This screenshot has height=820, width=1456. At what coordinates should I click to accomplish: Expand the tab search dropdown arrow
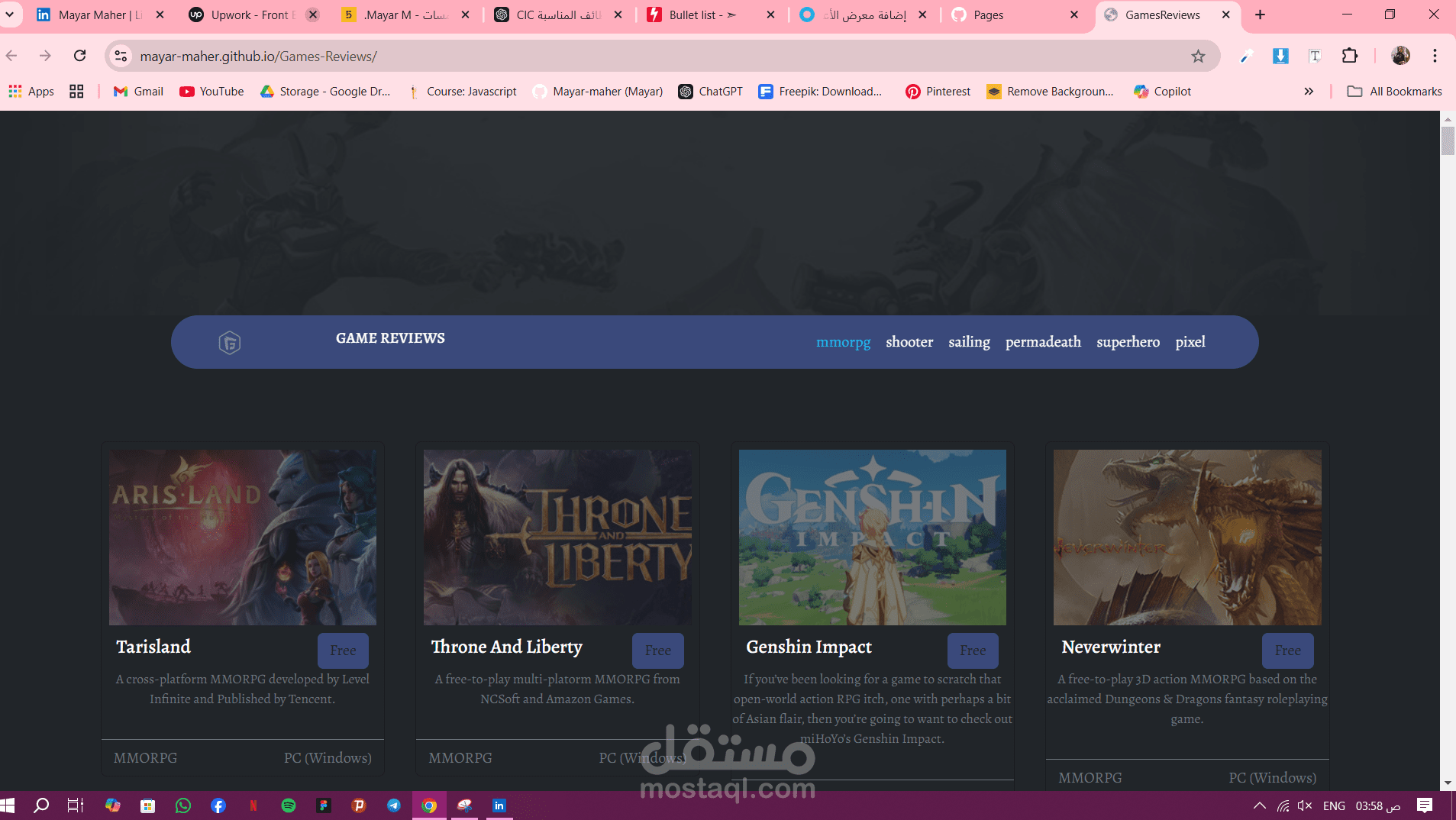coord(9,15)
